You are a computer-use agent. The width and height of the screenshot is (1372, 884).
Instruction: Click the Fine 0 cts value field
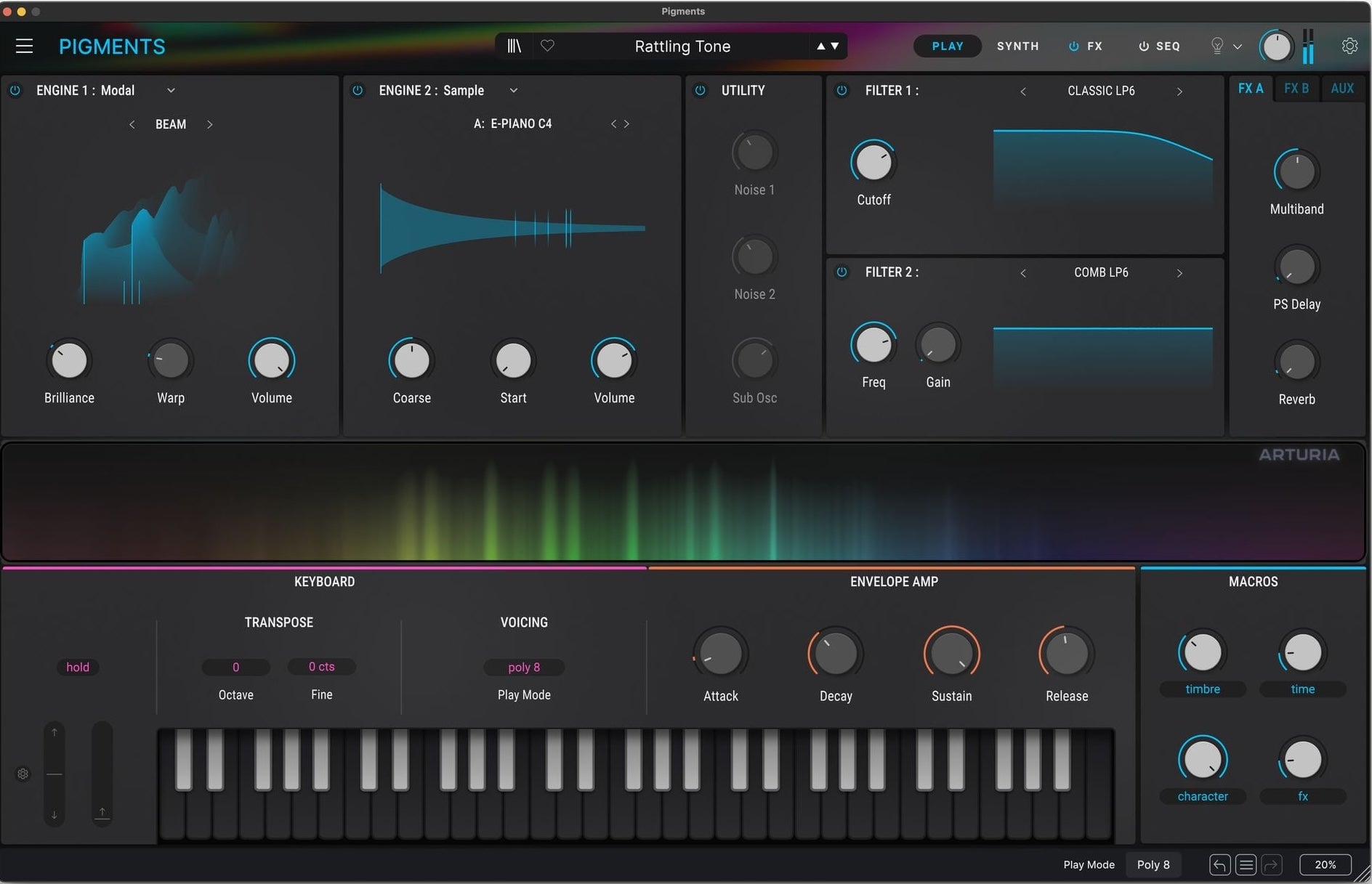pyautogui.click(x=321, y=666)
